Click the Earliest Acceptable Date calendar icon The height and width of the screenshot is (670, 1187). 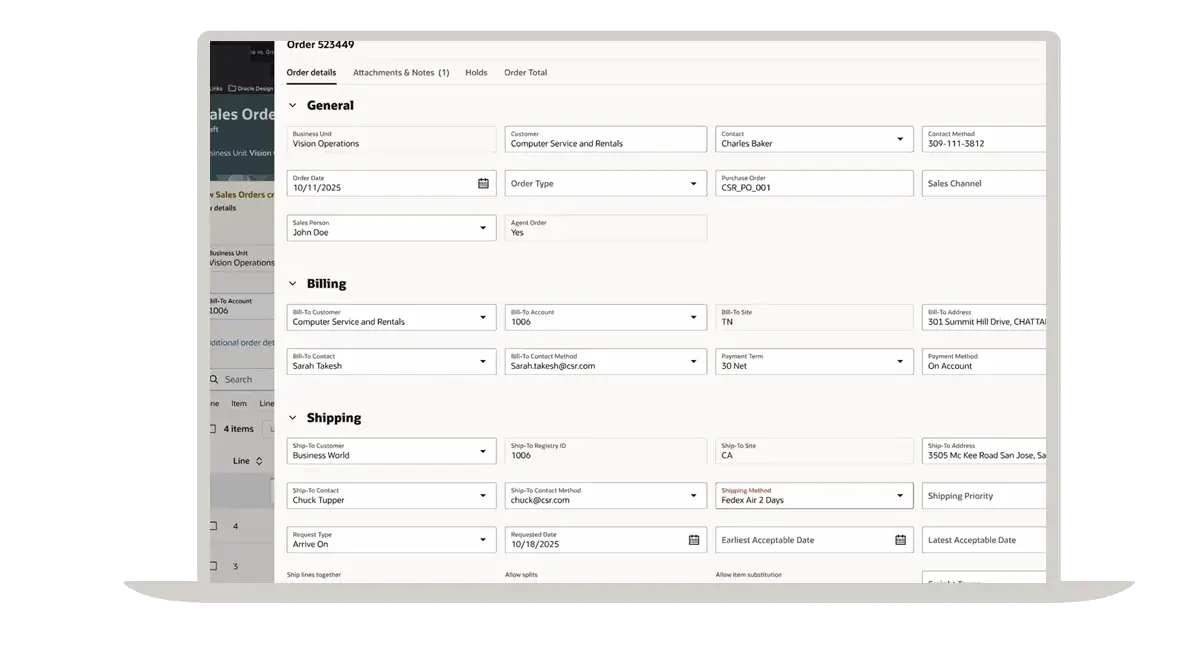tap(900, 540)
